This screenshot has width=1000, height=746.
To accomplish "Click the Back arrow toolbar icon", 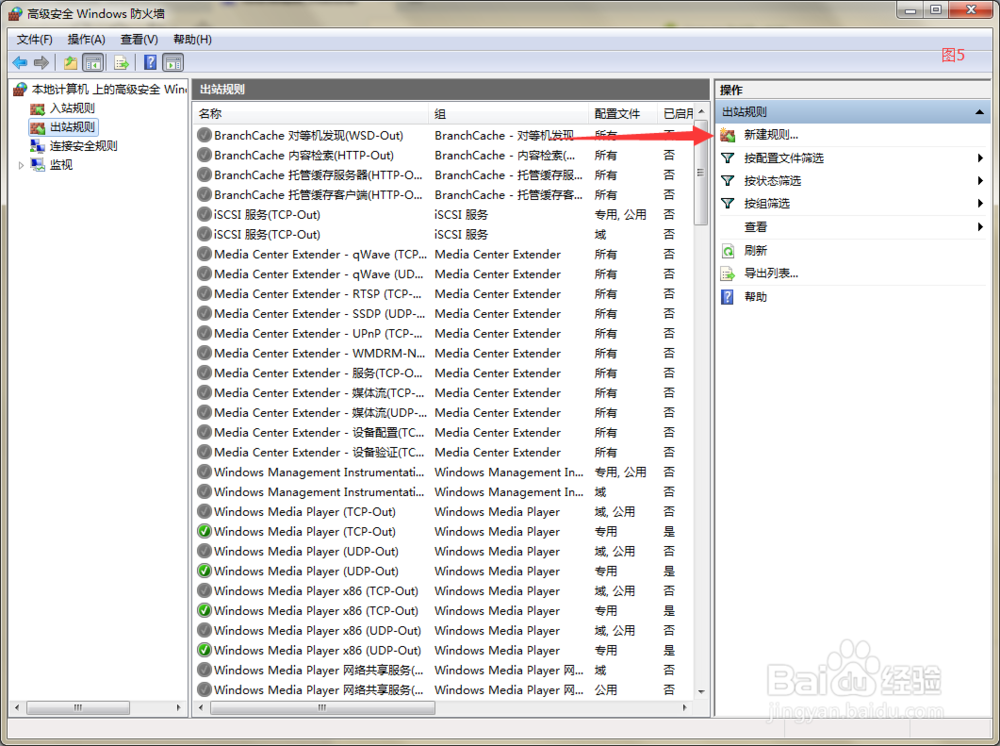I will coord(20,62).
